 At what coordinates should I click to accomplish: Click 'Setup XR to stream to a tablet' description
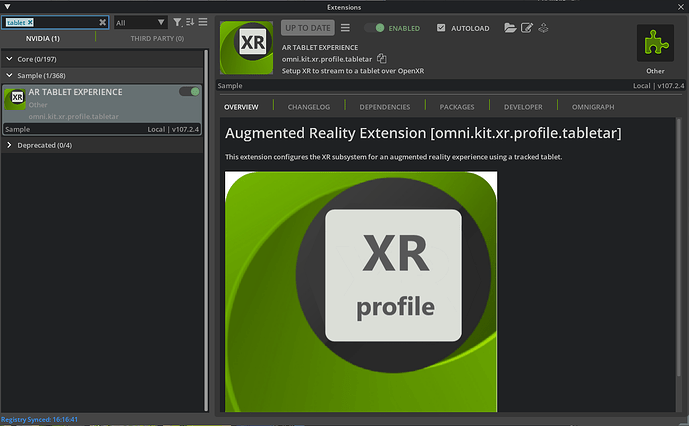[x=353, y=71]
